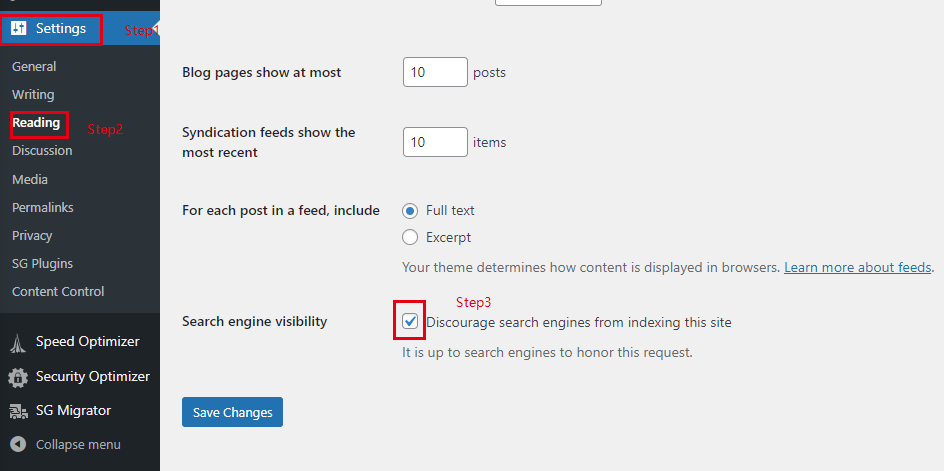This screenshot has width=944, height=471.
Task: Open the Privacy settings page
Action: (x=32, y=236)
